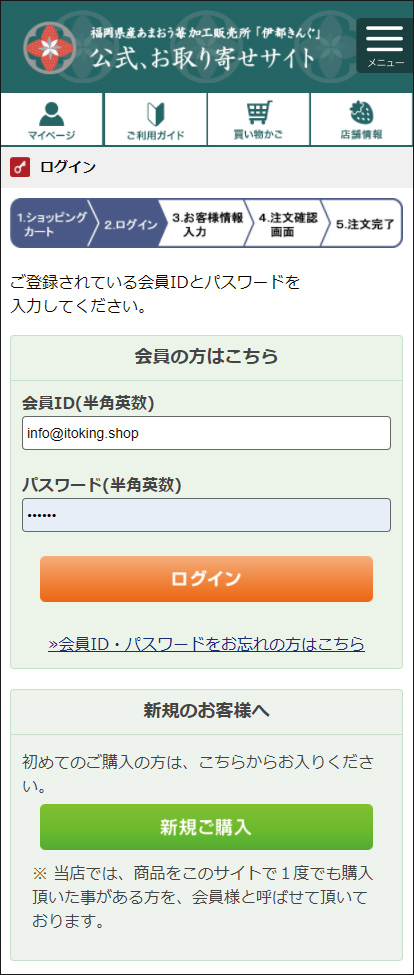Focus the 会員ID input field
The height and width of the screenshot is (975, 414).
pos(206,433)
